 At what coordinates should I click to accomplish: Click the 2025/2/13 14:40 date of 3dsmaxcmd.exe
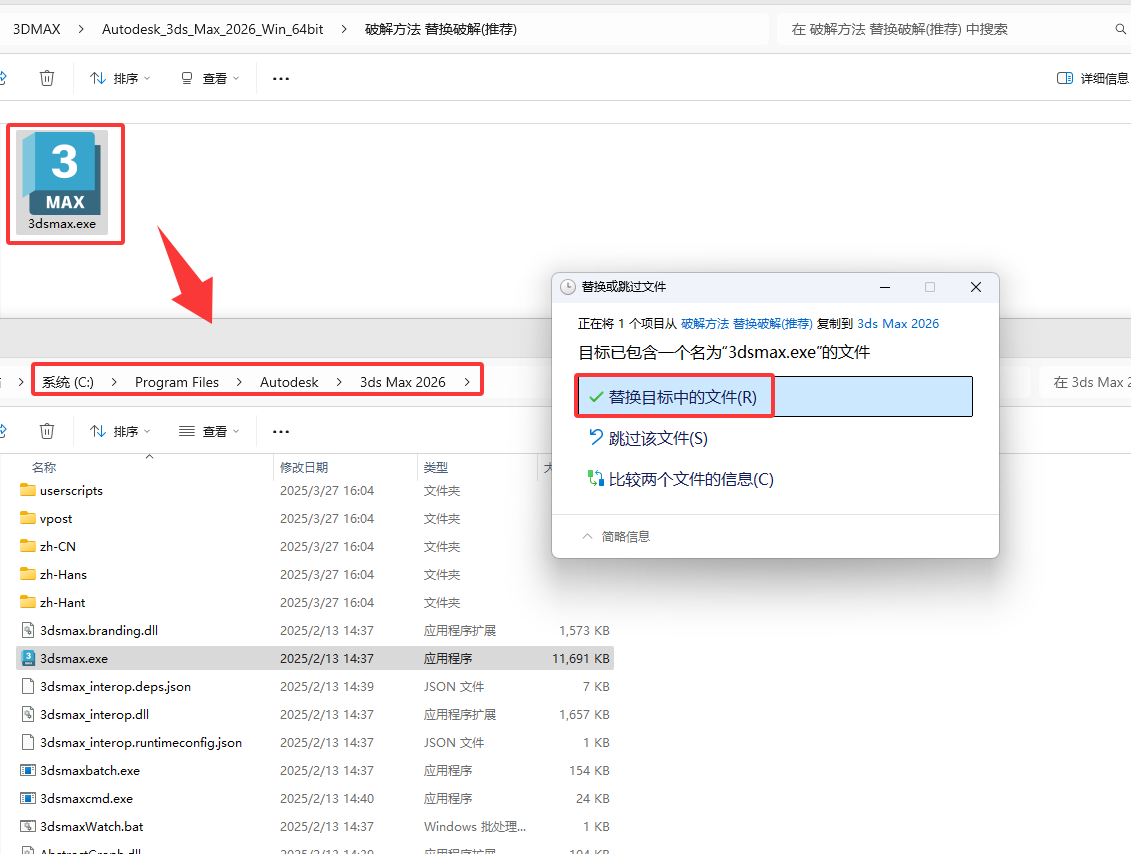coord(327,798)
